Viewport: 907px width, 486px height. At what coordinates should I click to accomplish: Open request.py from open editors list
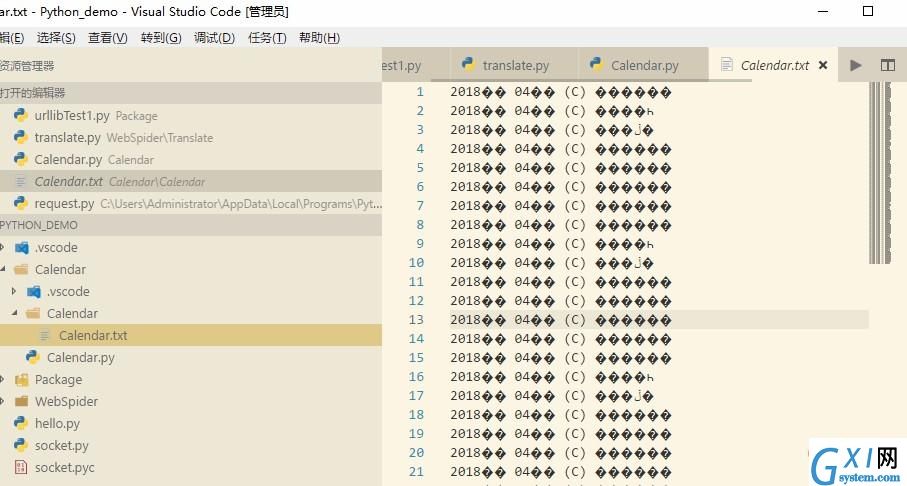(x=190, y=203)
